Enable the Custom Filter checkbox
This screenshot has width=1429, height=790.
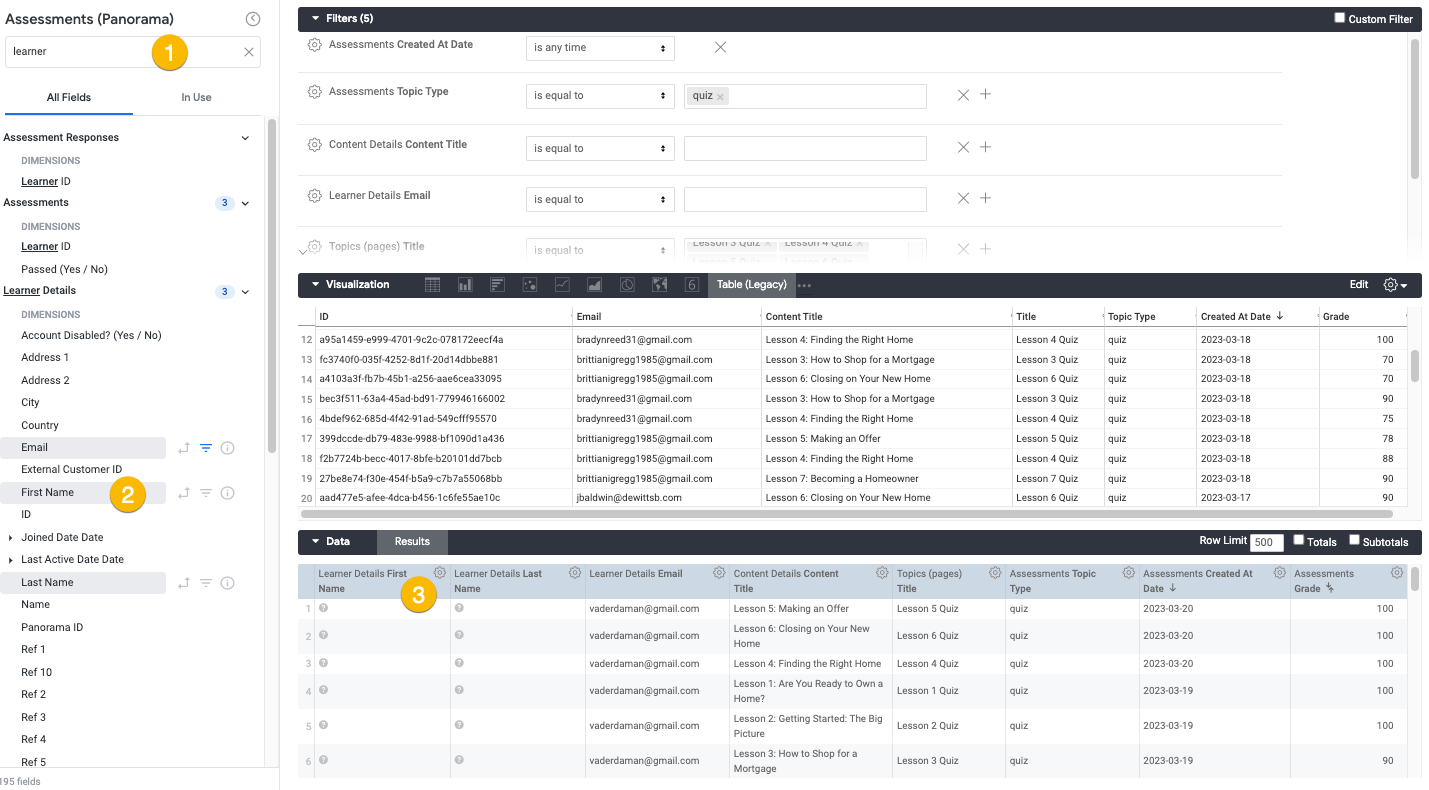(1340, 18)
